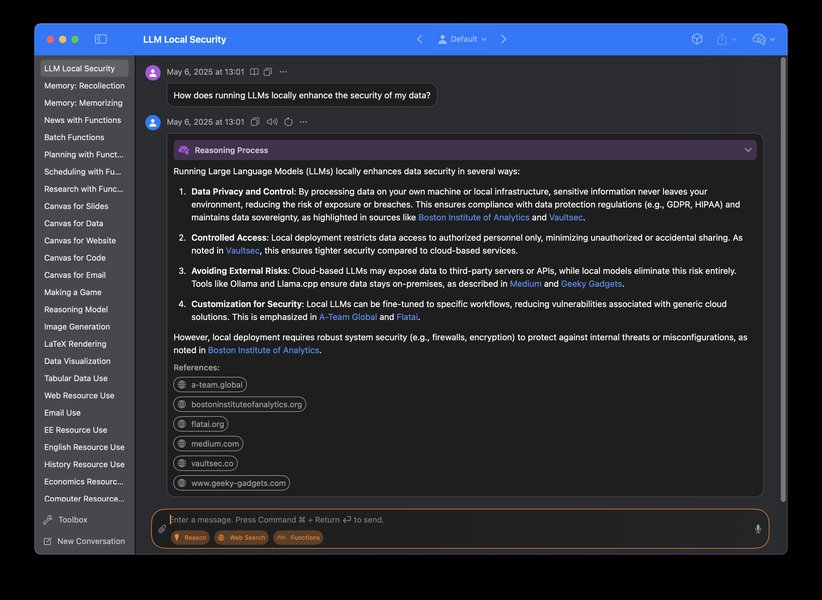Open more options on user message
This screenshot has width=822, height=600.
283,72
